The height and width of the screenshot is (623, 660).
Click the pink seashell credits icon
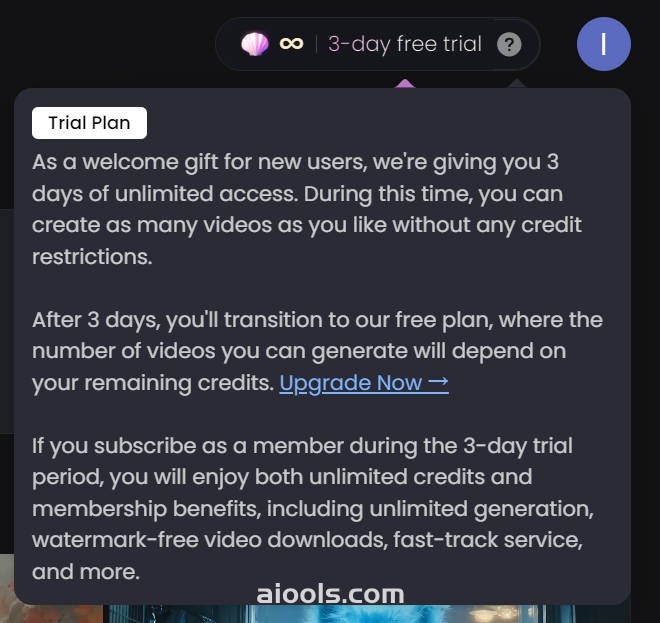255,44
